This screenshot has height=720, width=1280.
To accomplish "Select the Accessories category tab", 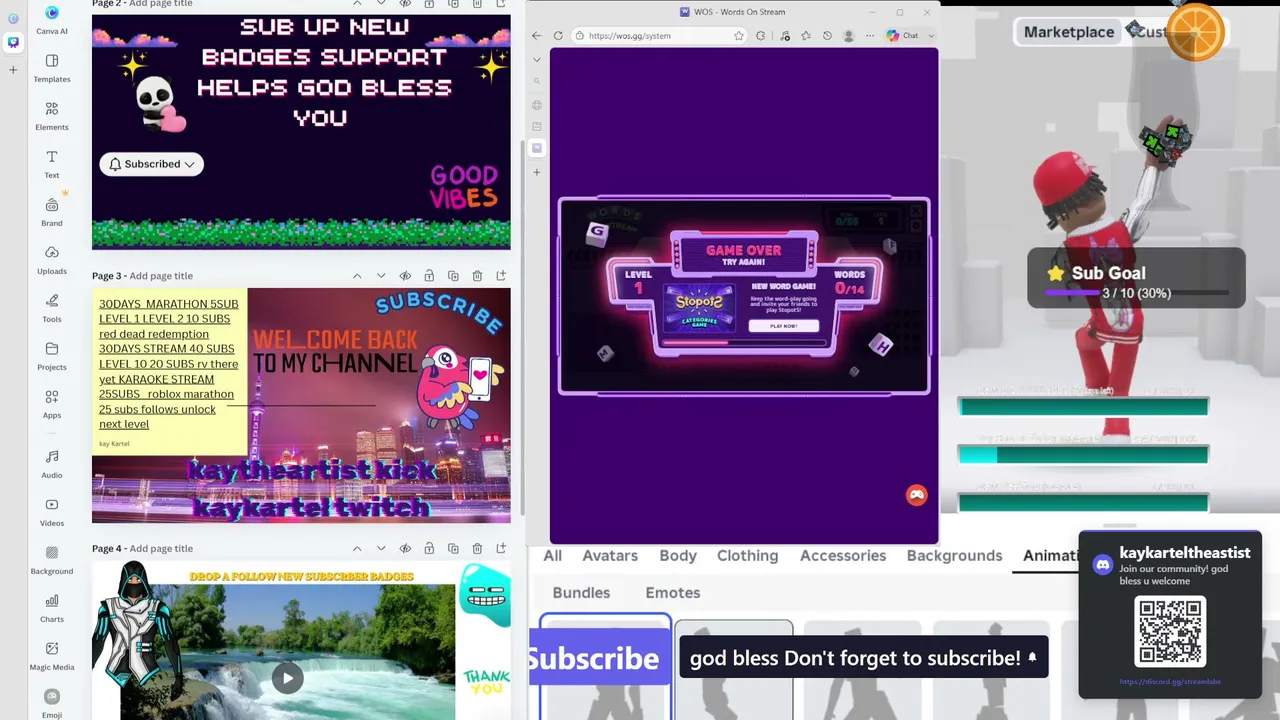I will click(x=843, y=556).
